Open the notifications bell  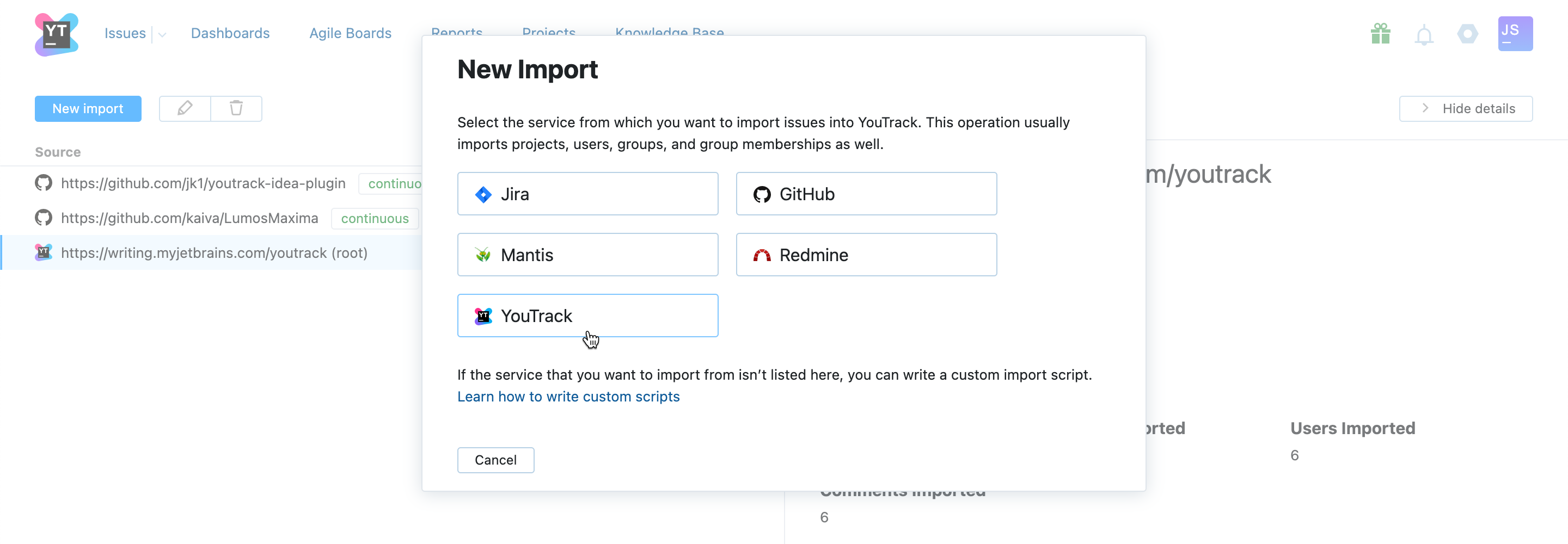(1423, 35)
